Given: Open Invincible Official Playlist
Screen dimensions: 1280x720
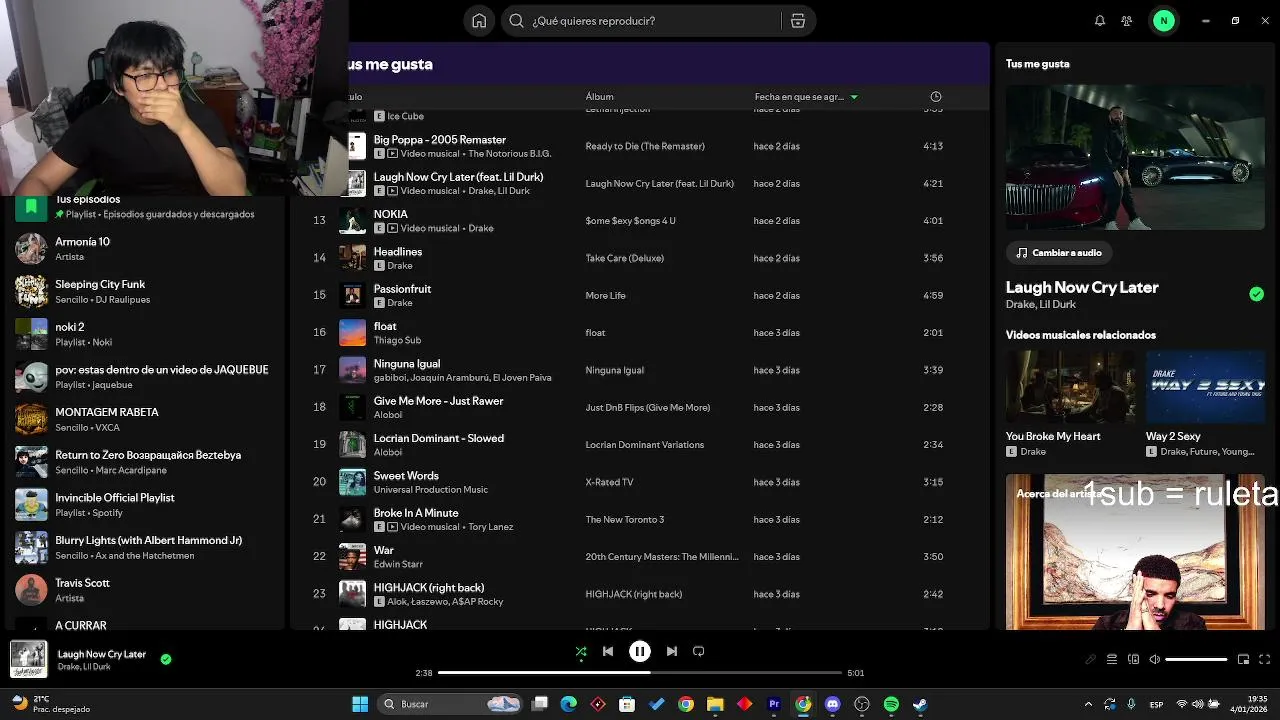Looking at the screenshot, I should click(x=145, y=505).
